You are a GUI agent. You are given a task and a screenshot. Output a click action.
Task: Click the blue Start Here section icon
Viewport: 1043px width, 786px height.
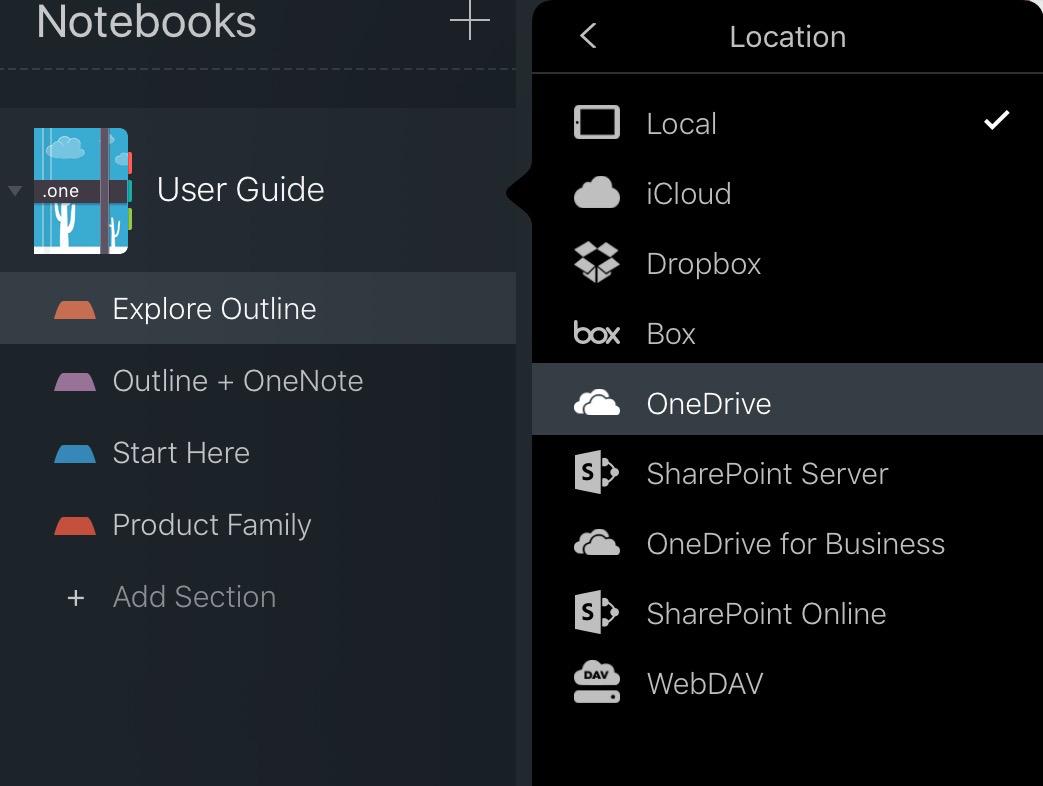pos(74,454)
